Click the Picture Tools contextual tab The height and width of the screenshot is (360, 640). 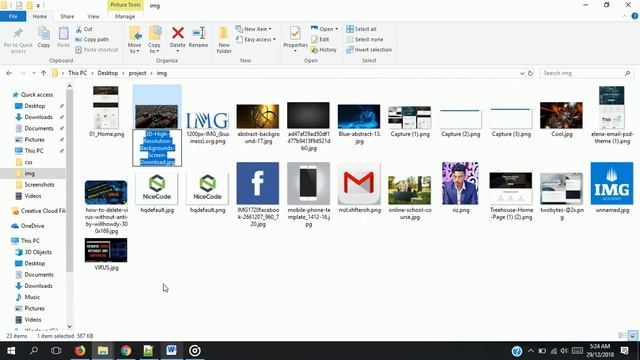pos(125,5)
